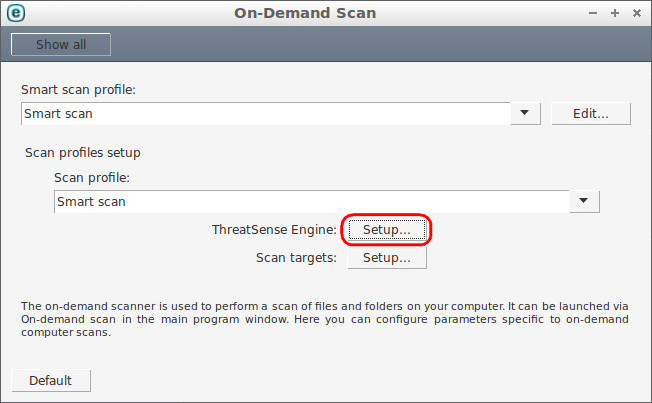652x403 pixels.
Task: Click the on-demand scanner description paragraph
Action: (325, 319)
